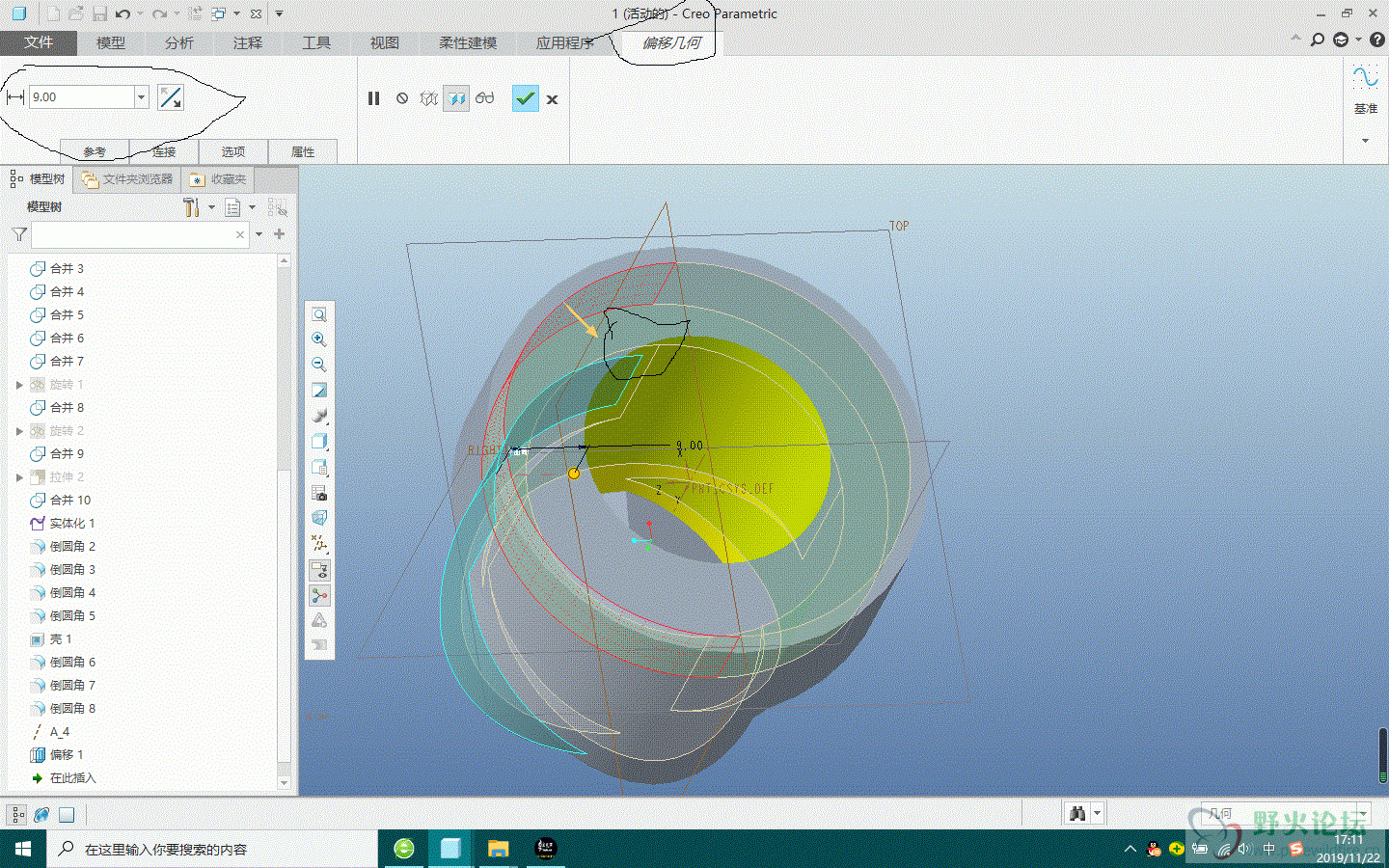Open File Explorer from the taskbar
Viewport: 1389px width, 868px height.
coord(498,849)
